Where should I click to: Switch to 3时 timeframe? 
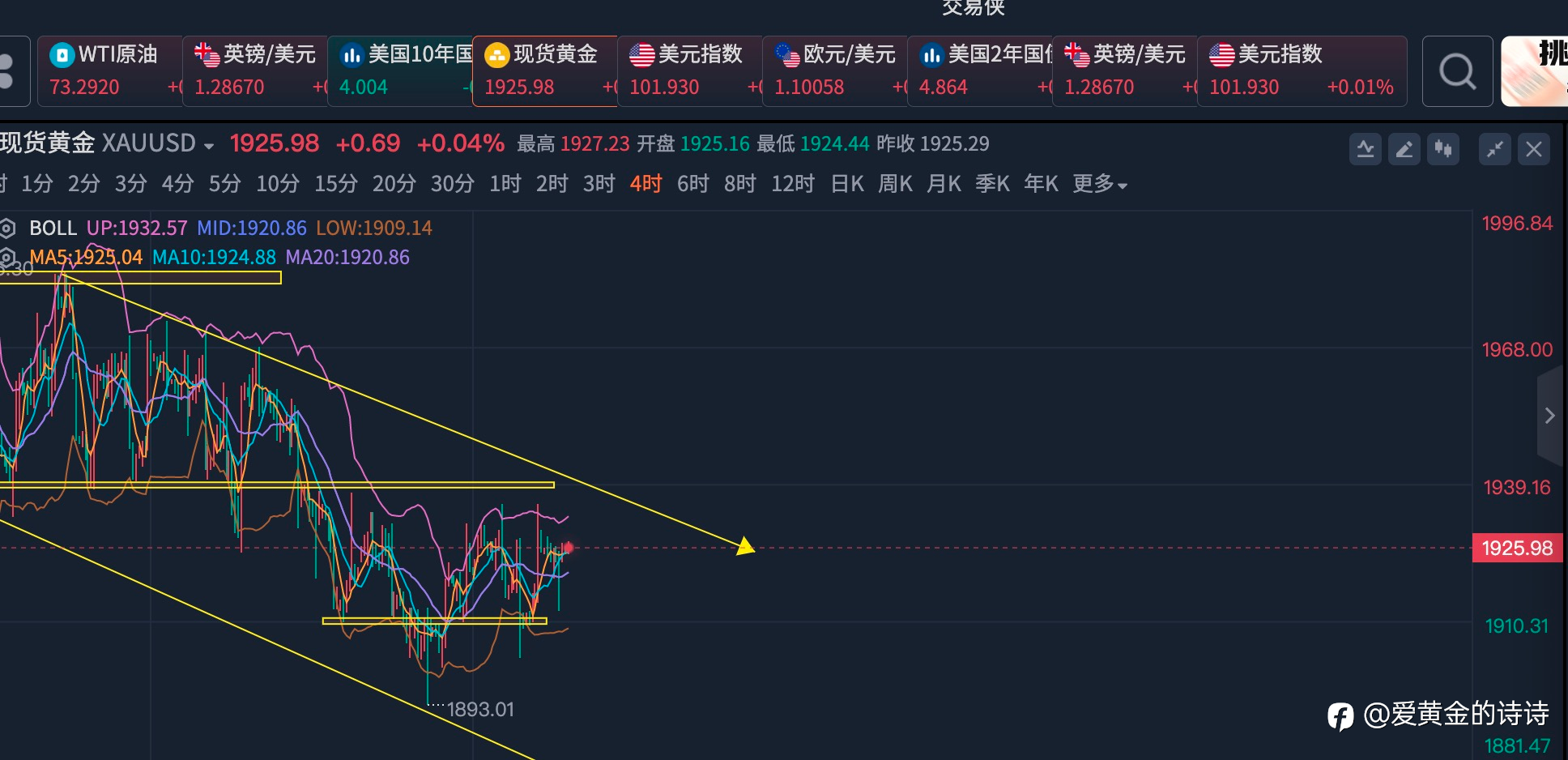tap(599, 184)
